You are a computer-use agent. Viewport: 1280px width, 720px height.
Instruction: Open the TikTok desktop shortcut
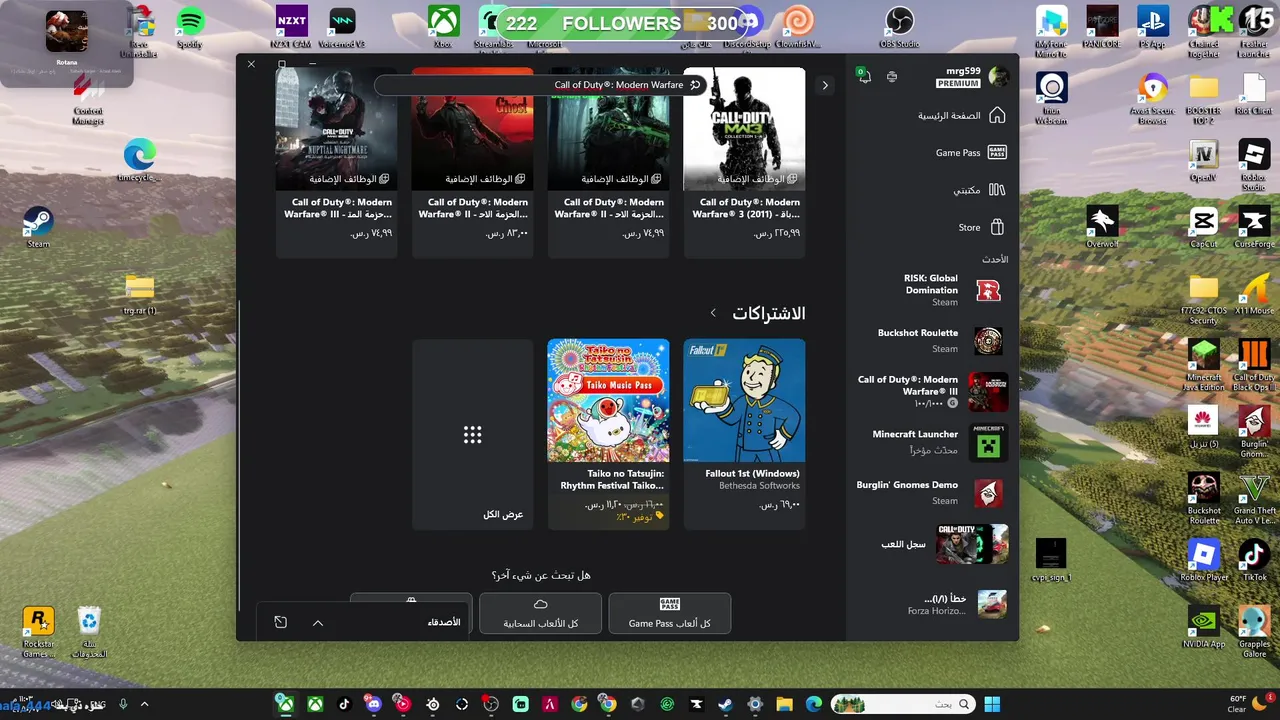pyautogui.click(x=1254, y=560)
